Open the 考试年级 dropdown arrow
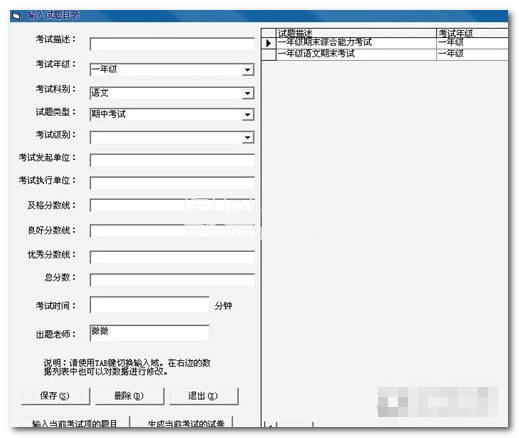This screenshot has width=519, height=438. click(248, 70)
